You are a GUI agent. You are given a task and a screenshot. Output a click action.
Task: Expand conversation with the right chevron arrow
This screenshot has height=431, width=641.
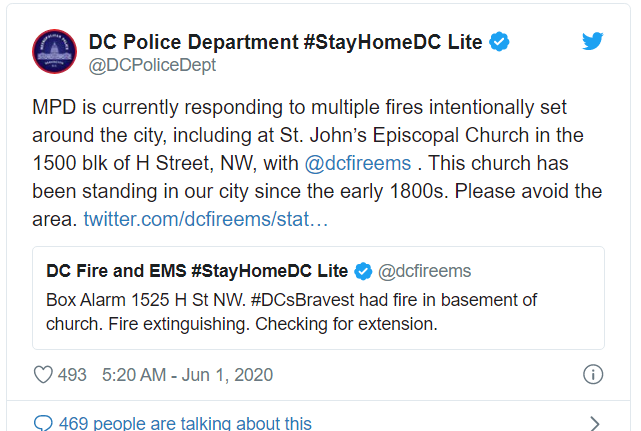tap(595, 424)
